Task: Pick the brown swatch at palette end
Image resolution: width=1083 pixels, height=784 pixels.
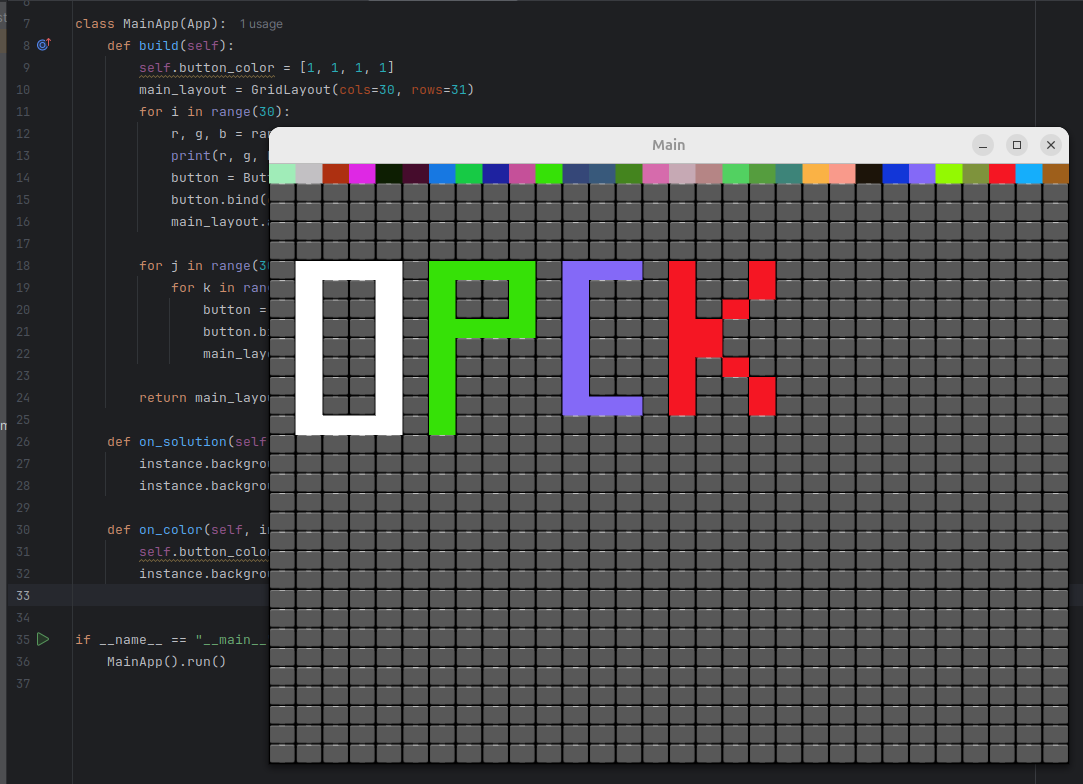Action: coord(1055,173)
